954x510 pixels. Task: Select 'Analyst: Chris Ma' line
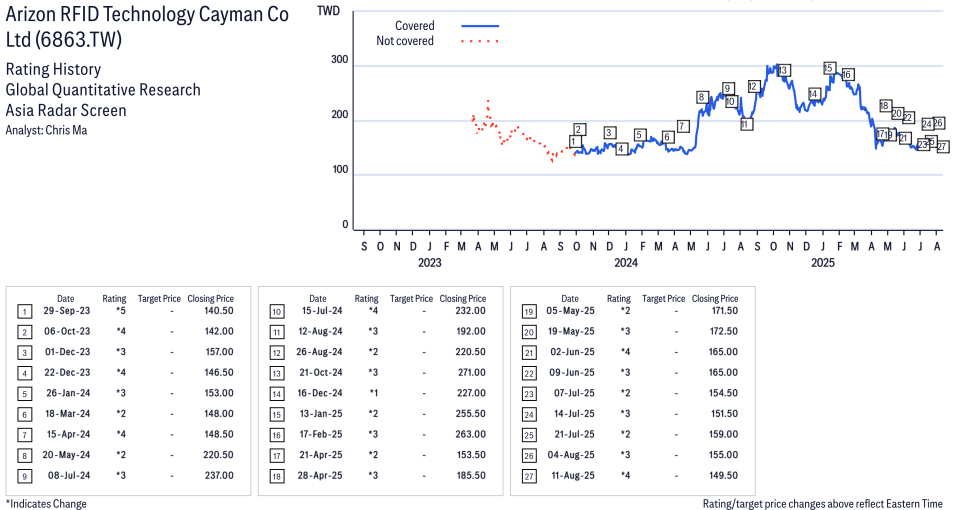[46, 130]
